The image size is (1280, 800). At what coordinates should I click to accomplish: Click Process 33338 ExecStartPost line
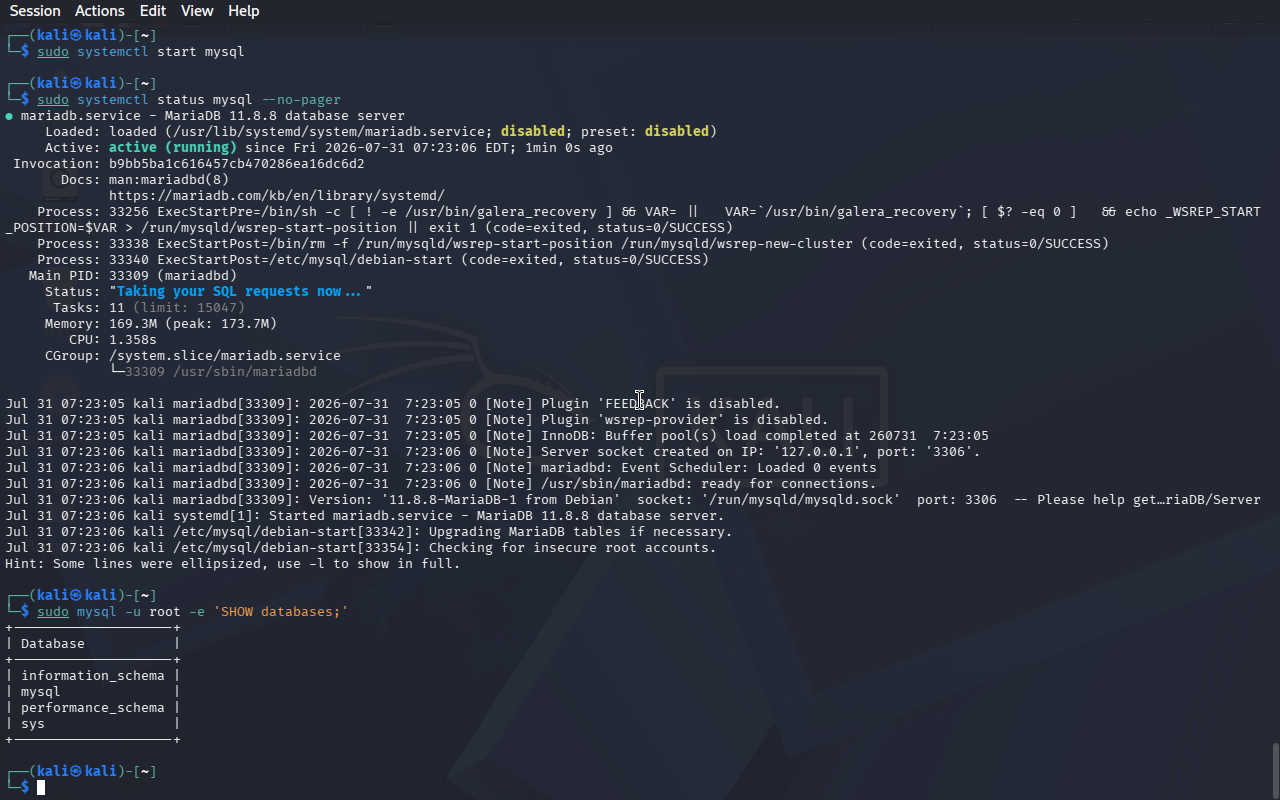573,244
